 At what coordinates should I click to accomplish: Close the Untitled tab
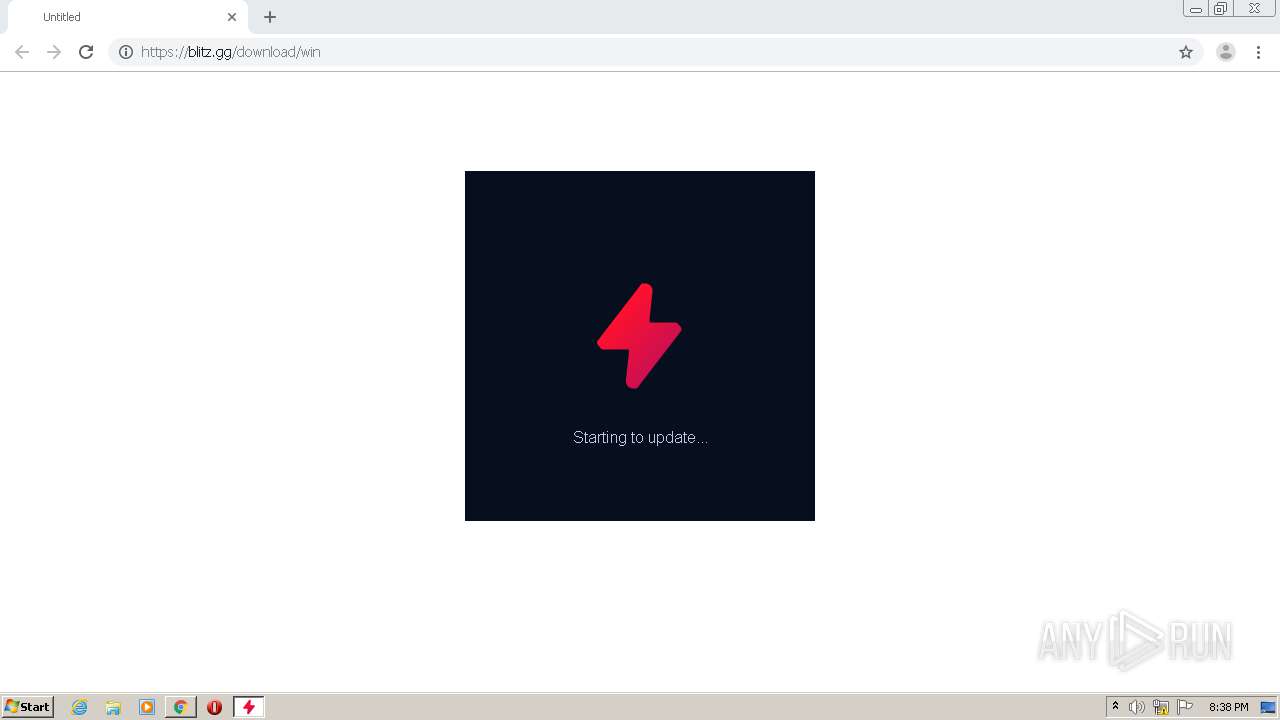[x=232, y=17]
